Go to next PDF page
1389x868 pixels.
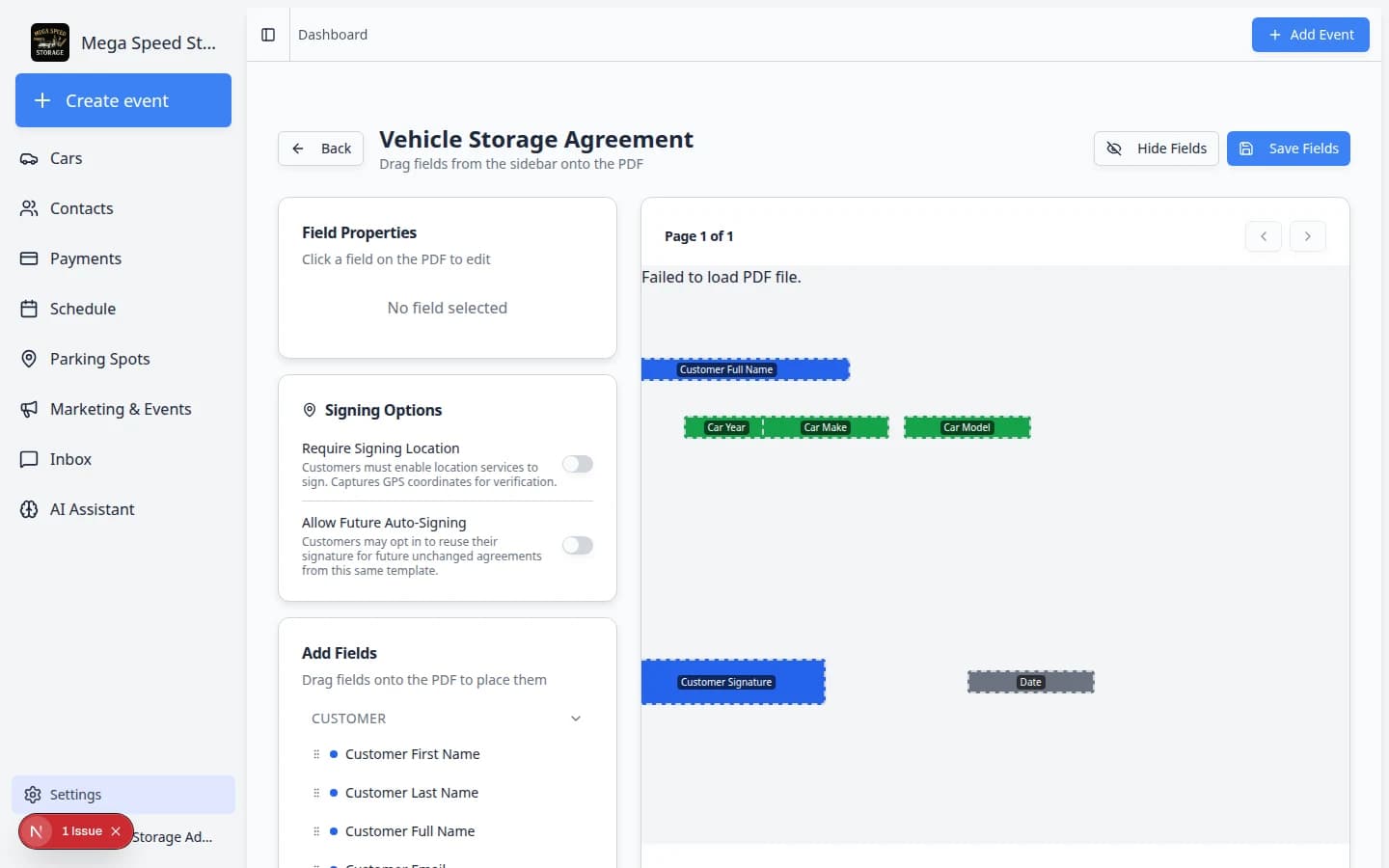pyautogui.click(x=1308, y=236)
